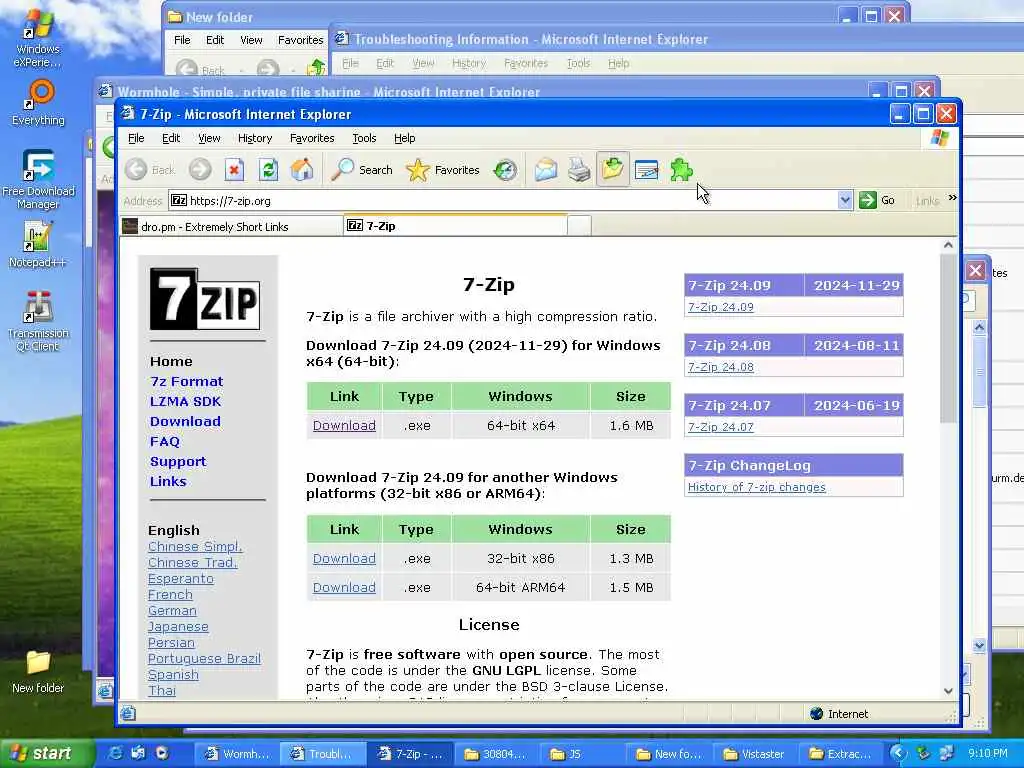This screenshot has height=768, width=1024.
Task: Open the Notepad++ desktop shortcut
Action: [x=37, y=244]
